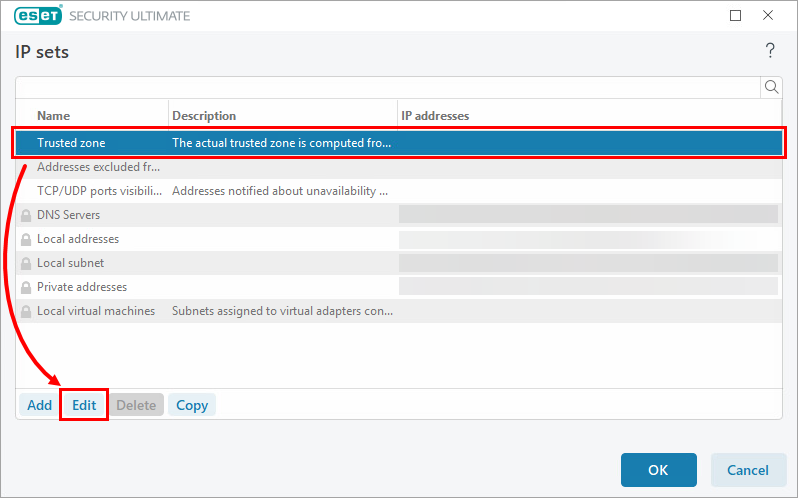
Task: Click lock icon beside Local addresses
Action: click(x=26, y=239)
